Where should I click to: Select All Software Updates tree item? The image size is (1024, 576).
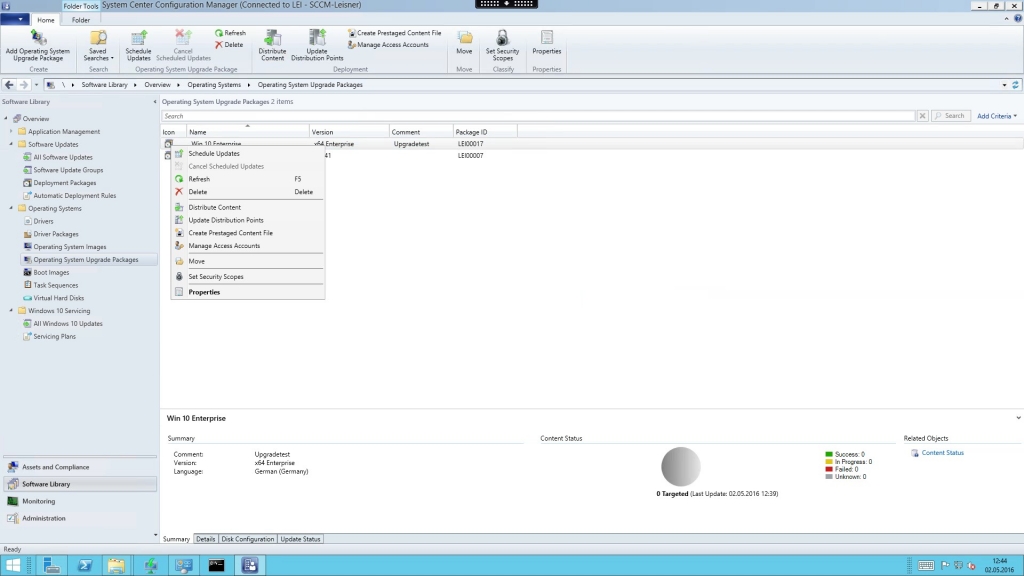(63, 157)
